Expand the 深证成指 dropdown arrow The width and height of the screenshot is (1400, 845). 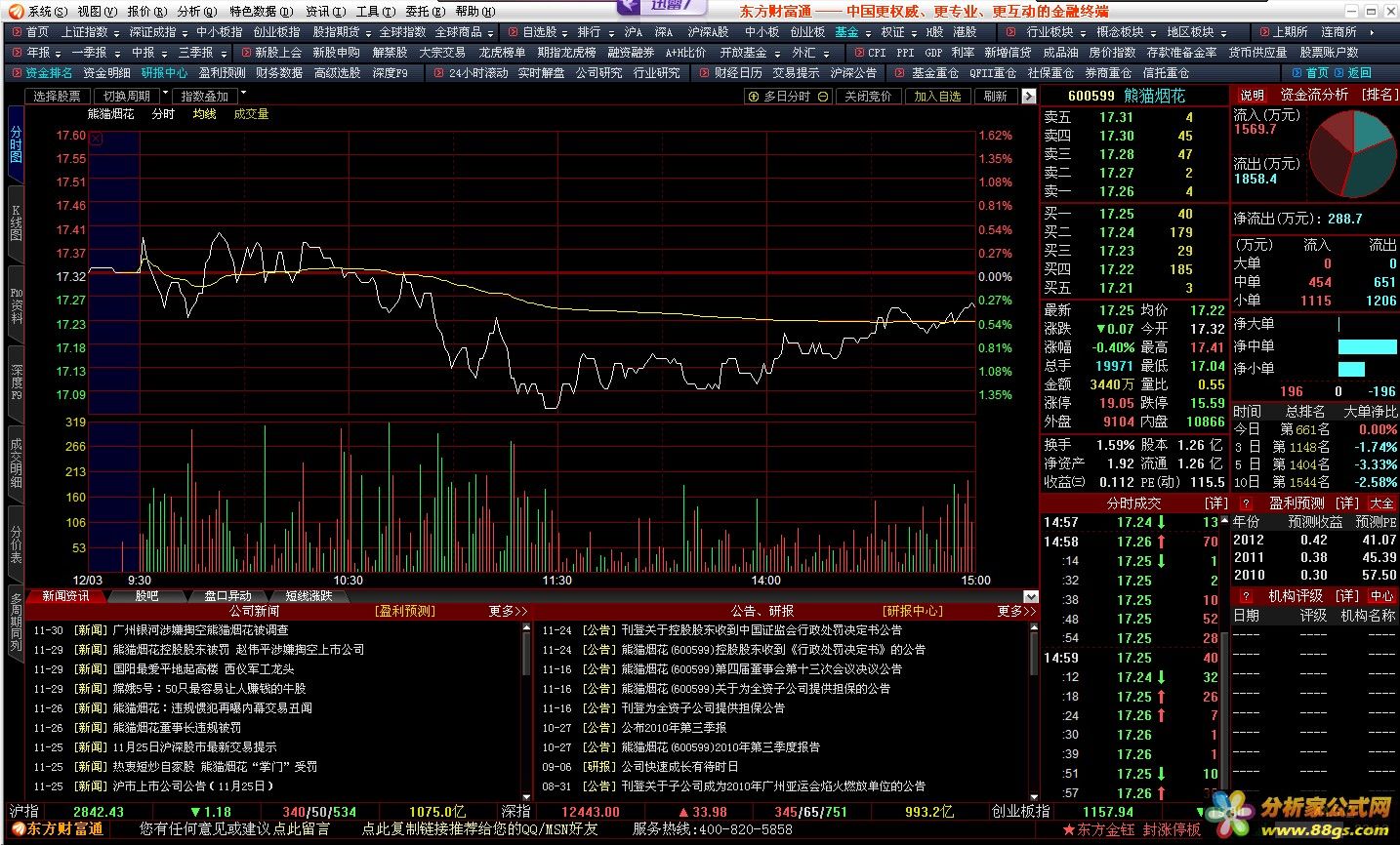click(185, 32)
